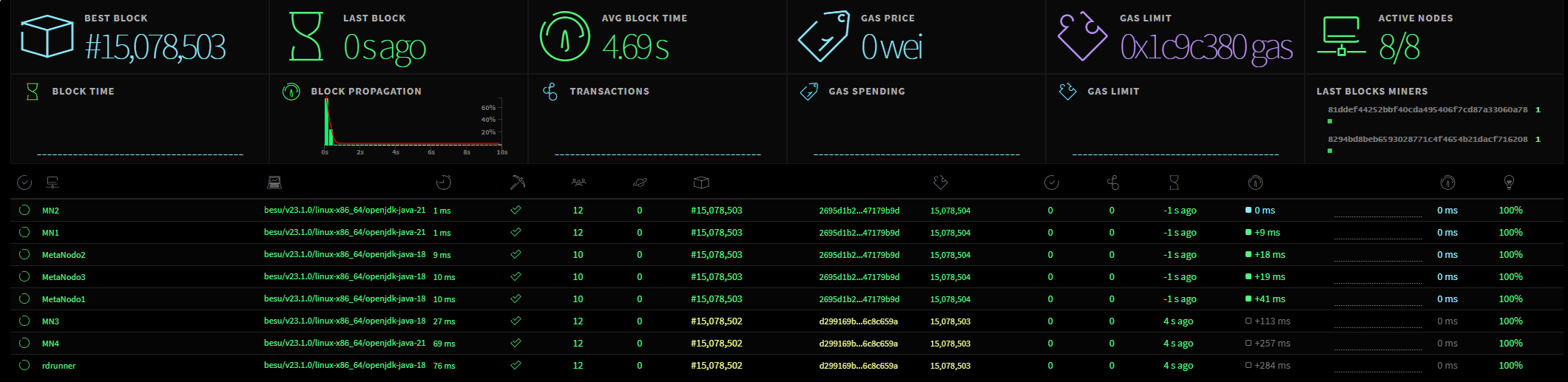This screenshot has width=1568, height=382.
Task: Sort by node name column header icon
Action: click(x=53, y=183)
